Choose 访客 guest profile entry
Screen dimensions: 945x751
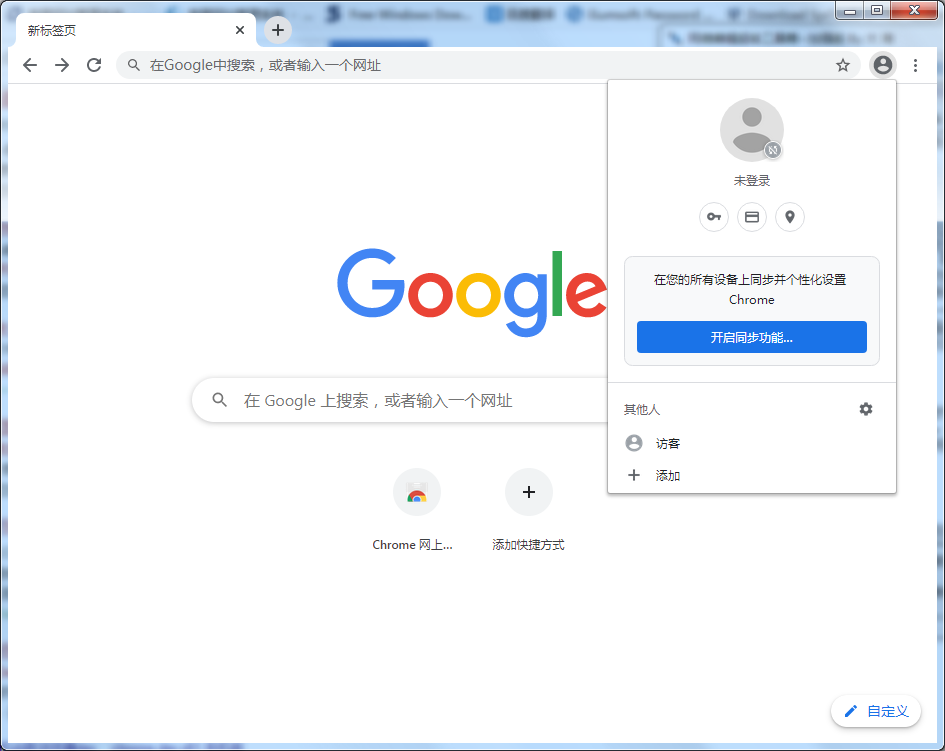pyautogui.click(x=752, y=444)
